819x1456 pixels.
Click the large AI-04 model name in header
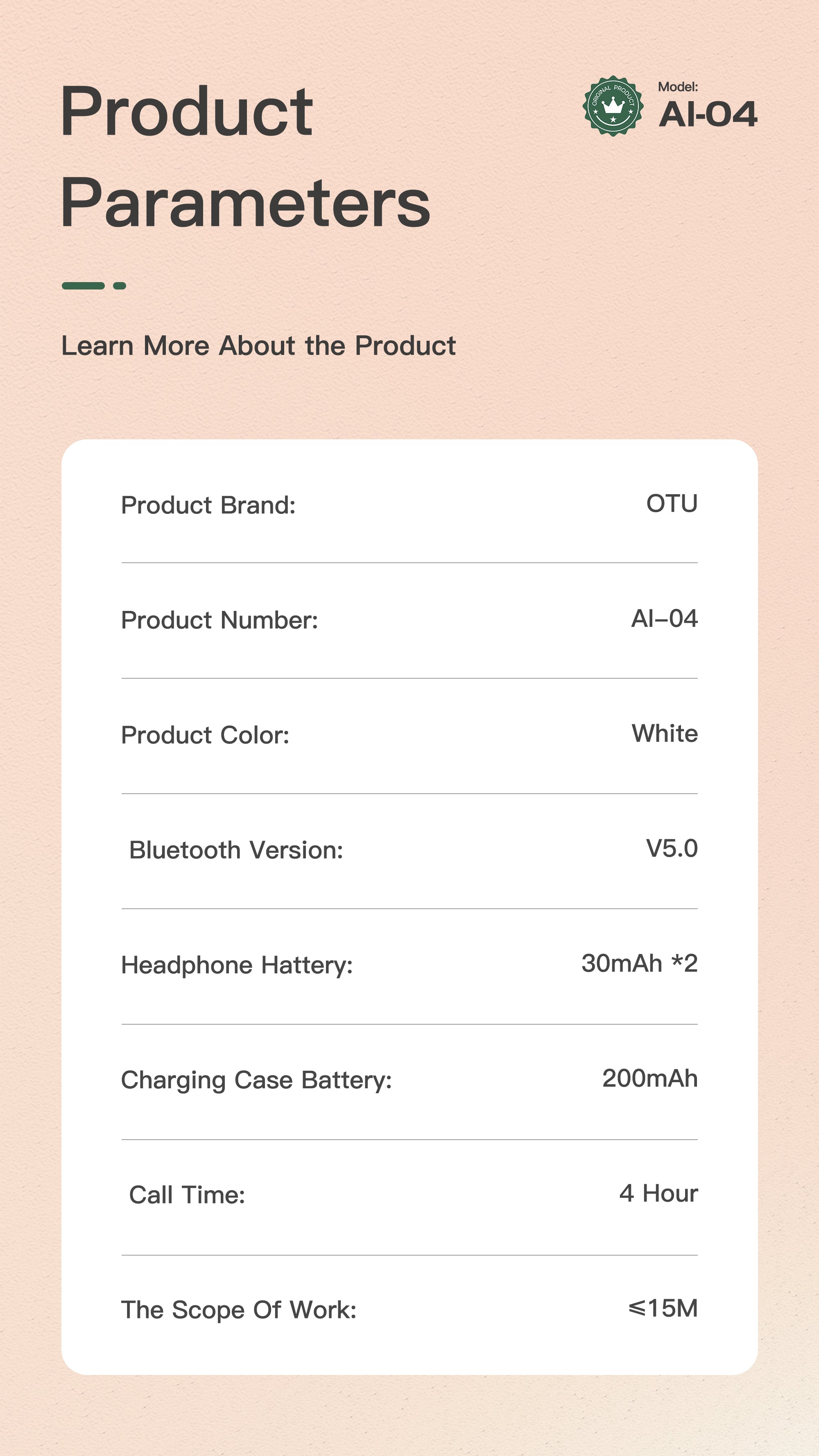point(708,115)
